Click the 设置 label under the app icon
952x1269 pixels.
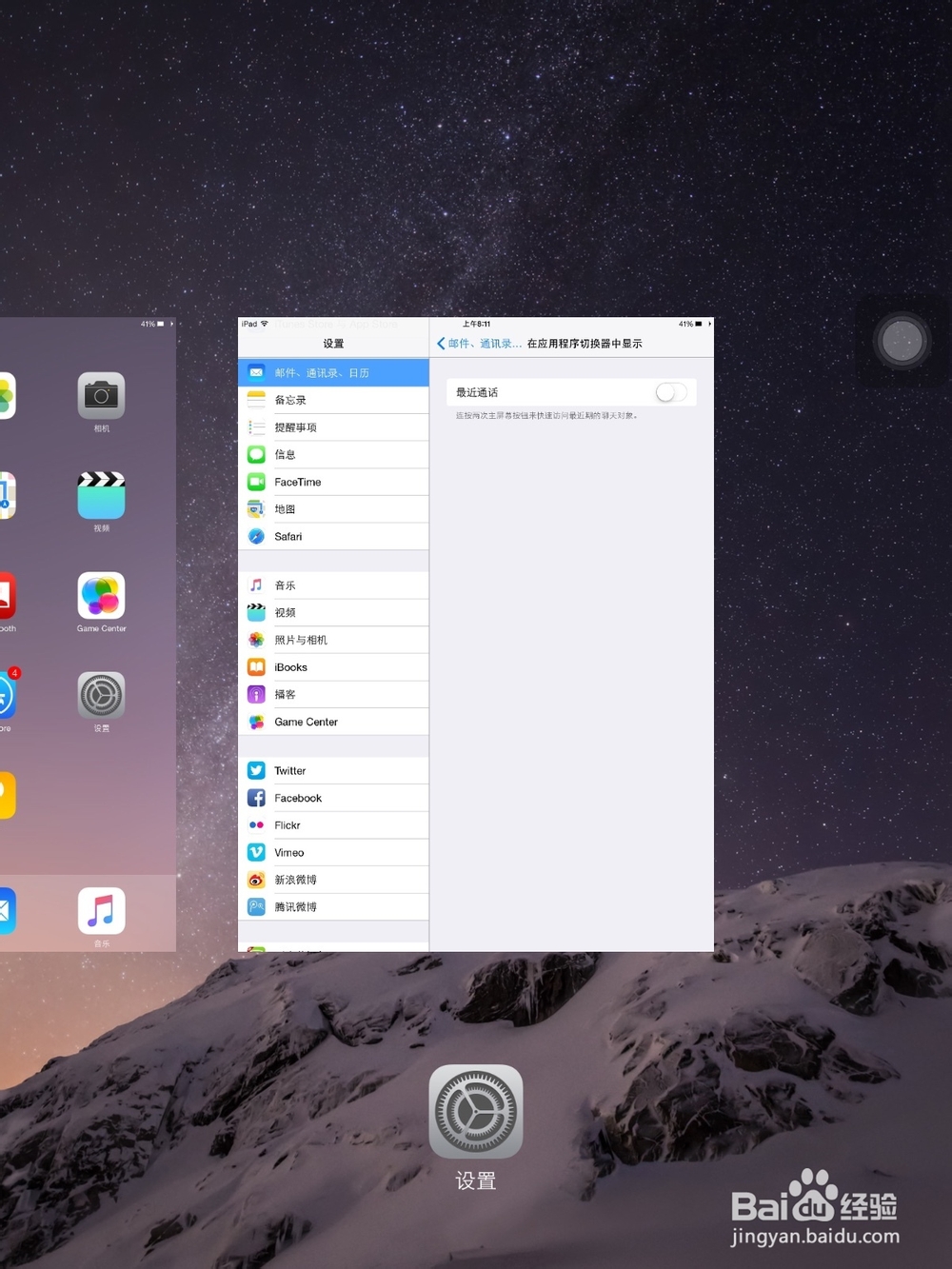[476, 1181]
